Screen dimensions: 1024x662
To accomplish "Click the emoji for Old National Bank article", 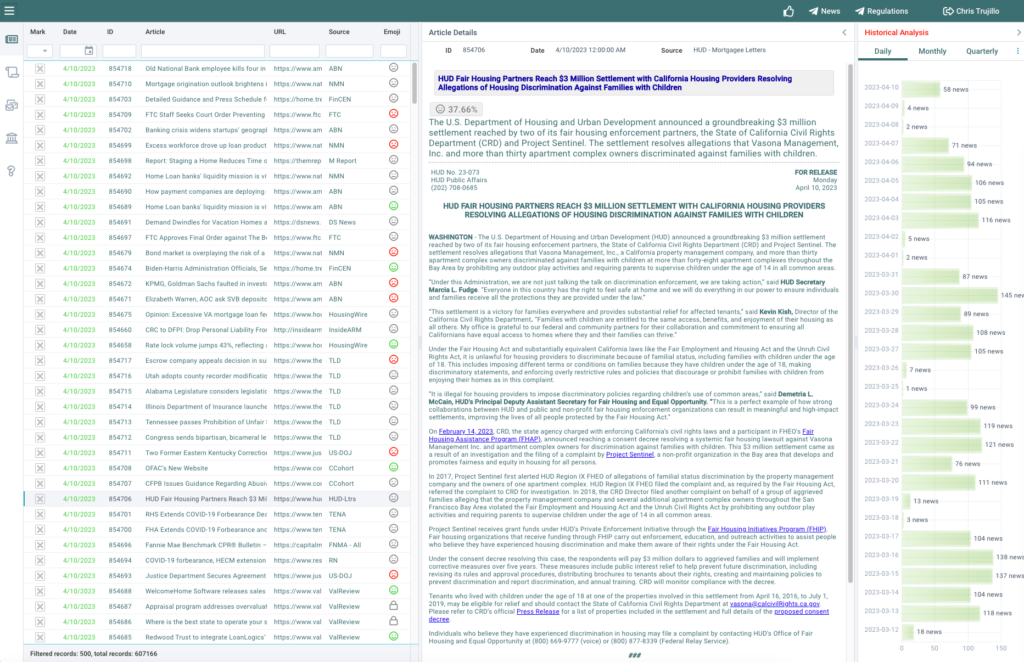I will [393, 67].
